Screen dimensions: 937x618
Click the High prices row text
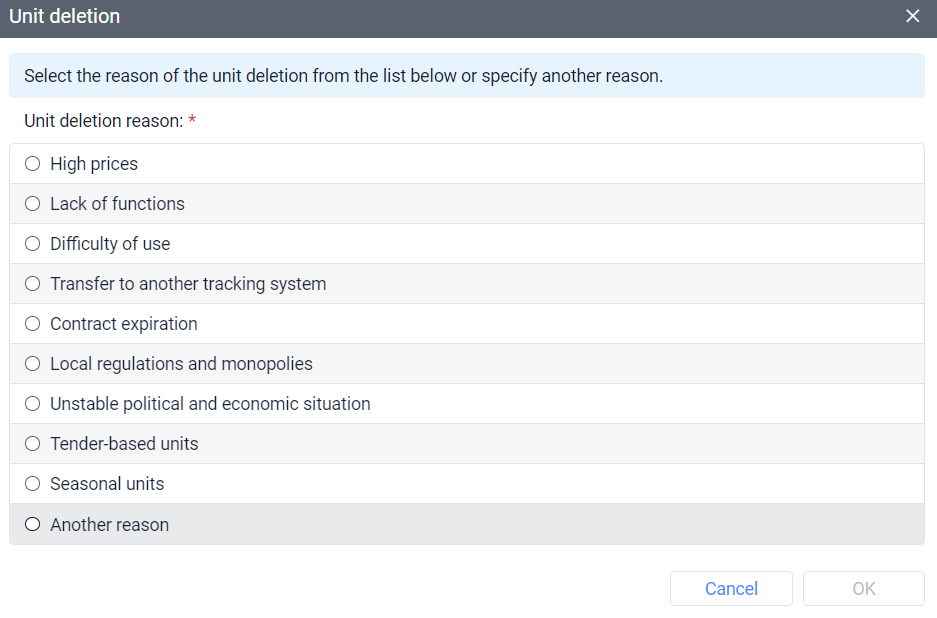(x=94, y=163)
